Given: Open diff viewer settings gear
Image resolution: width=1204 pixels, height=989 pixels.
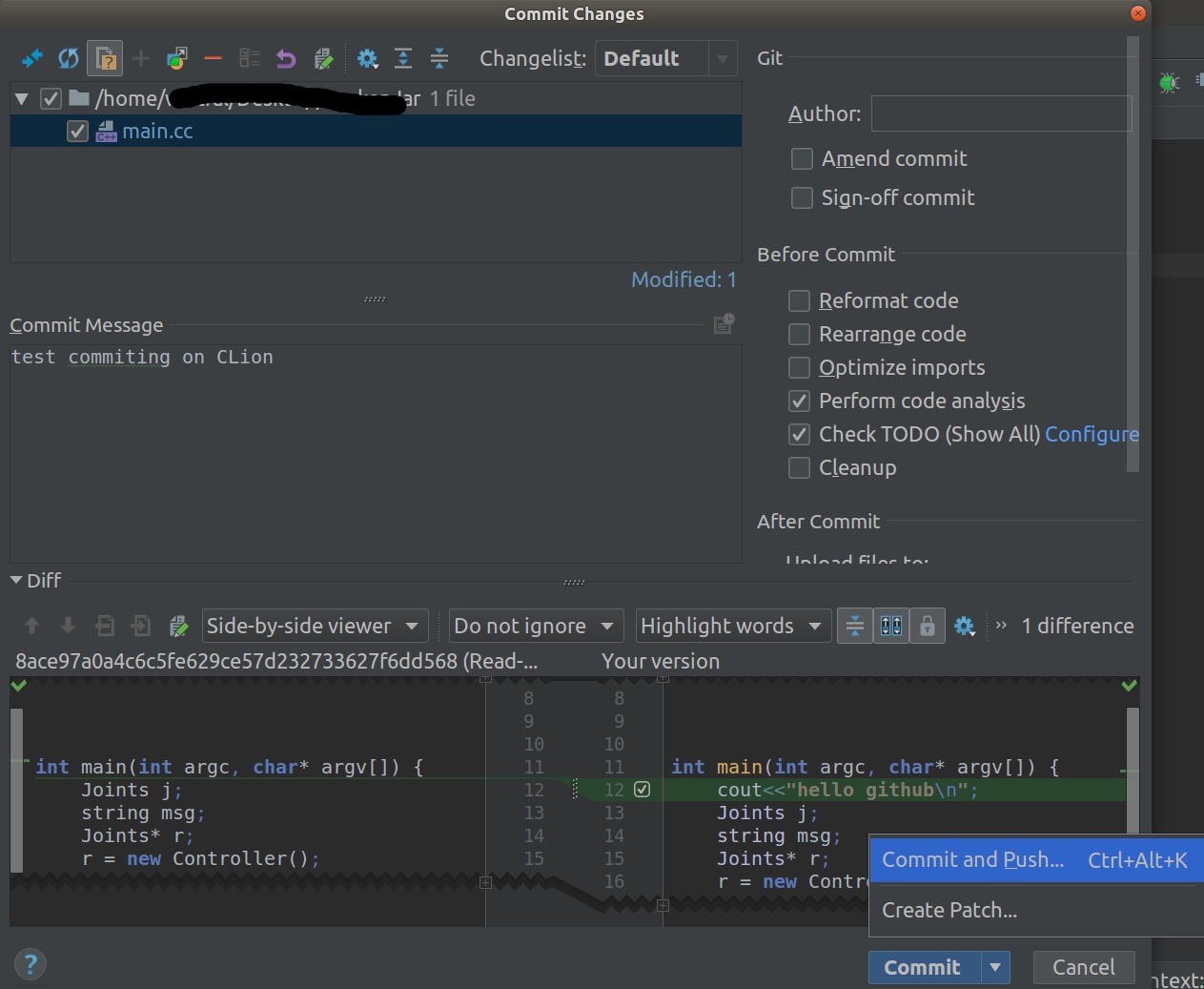Looking at the screenshot, I should click(x=965, y=625).
